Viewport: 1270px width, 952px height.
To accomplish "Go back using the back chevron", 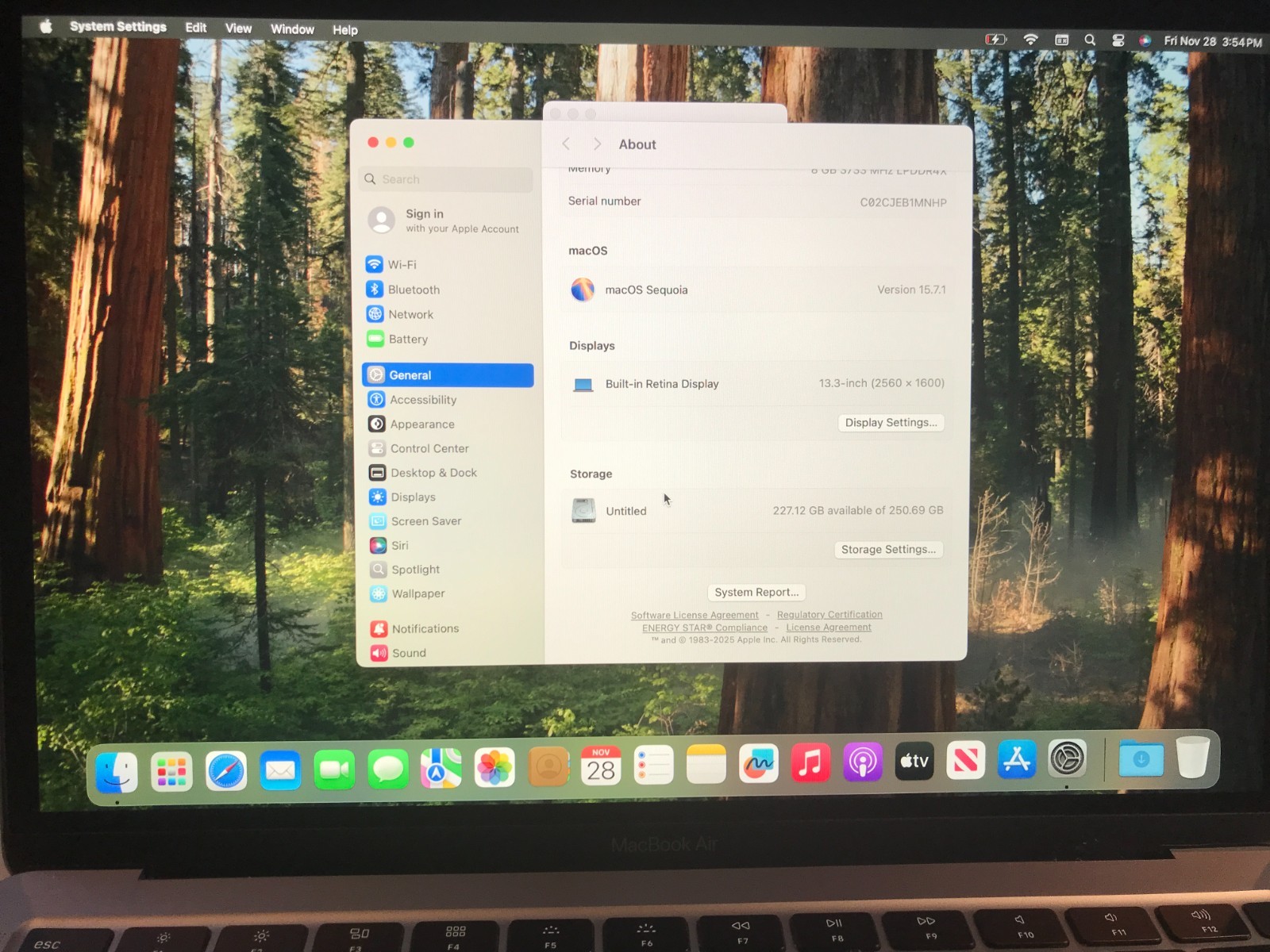I will click(x=566, y=144).
